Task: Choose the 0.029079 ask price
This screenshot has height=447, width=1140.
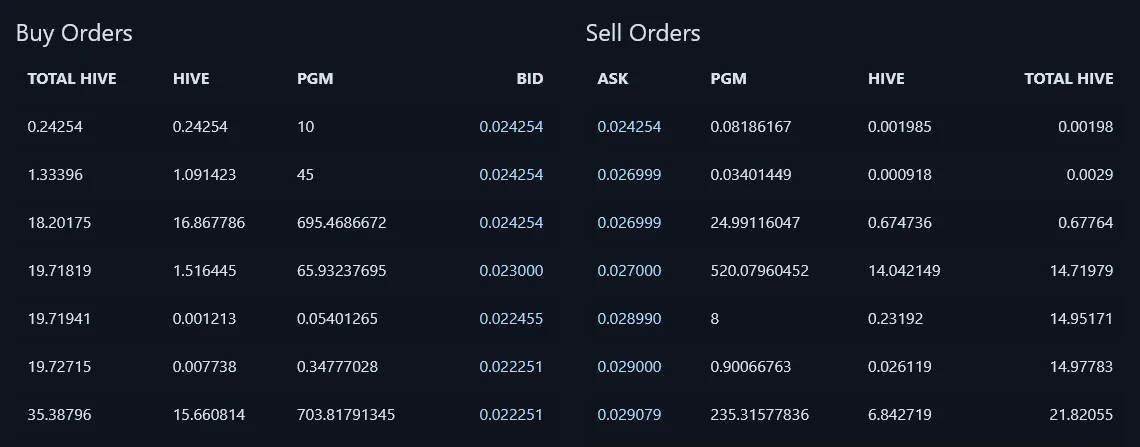Action: [x=630, y=415]
